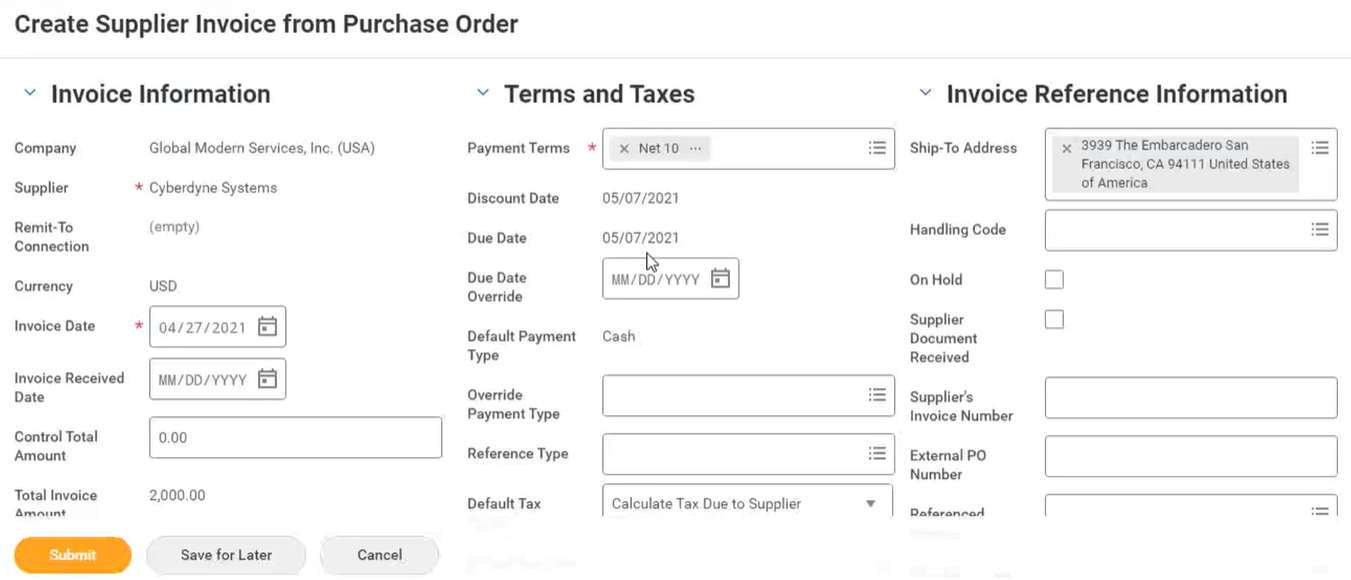
Task: Collapse the Invoice Information section
Action: [30, 93]
